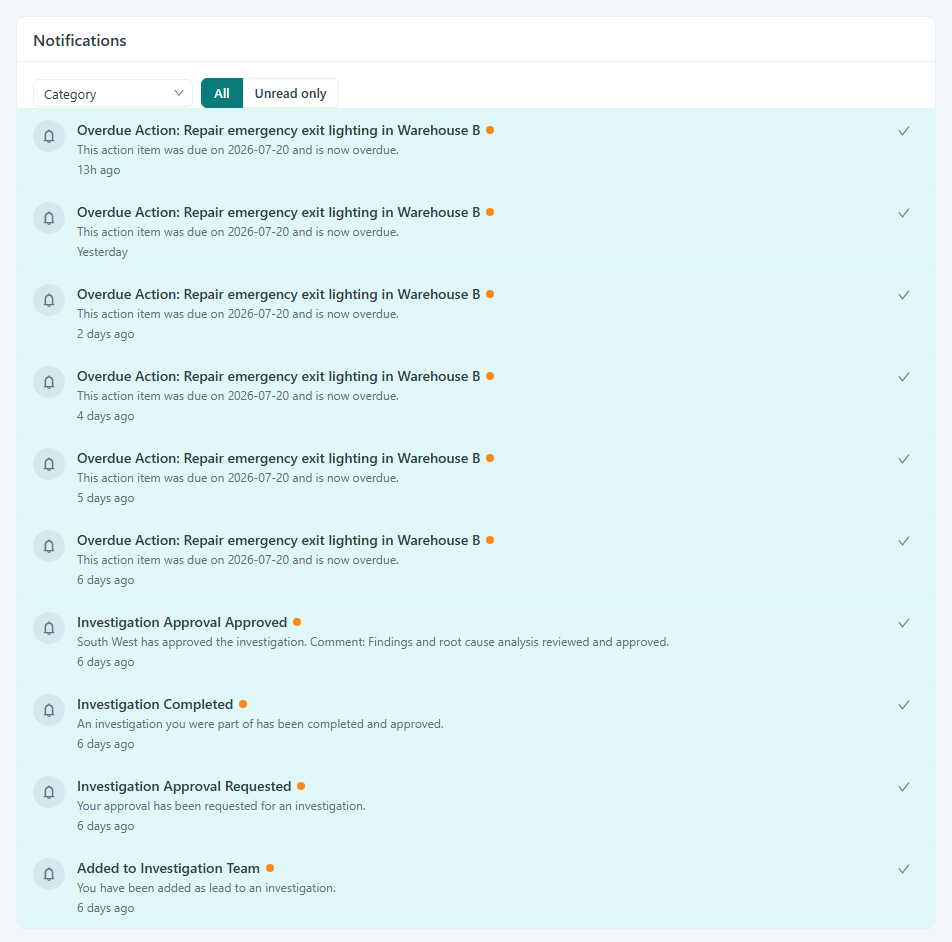Mark the Yesterday overdue notification as read

903,213
